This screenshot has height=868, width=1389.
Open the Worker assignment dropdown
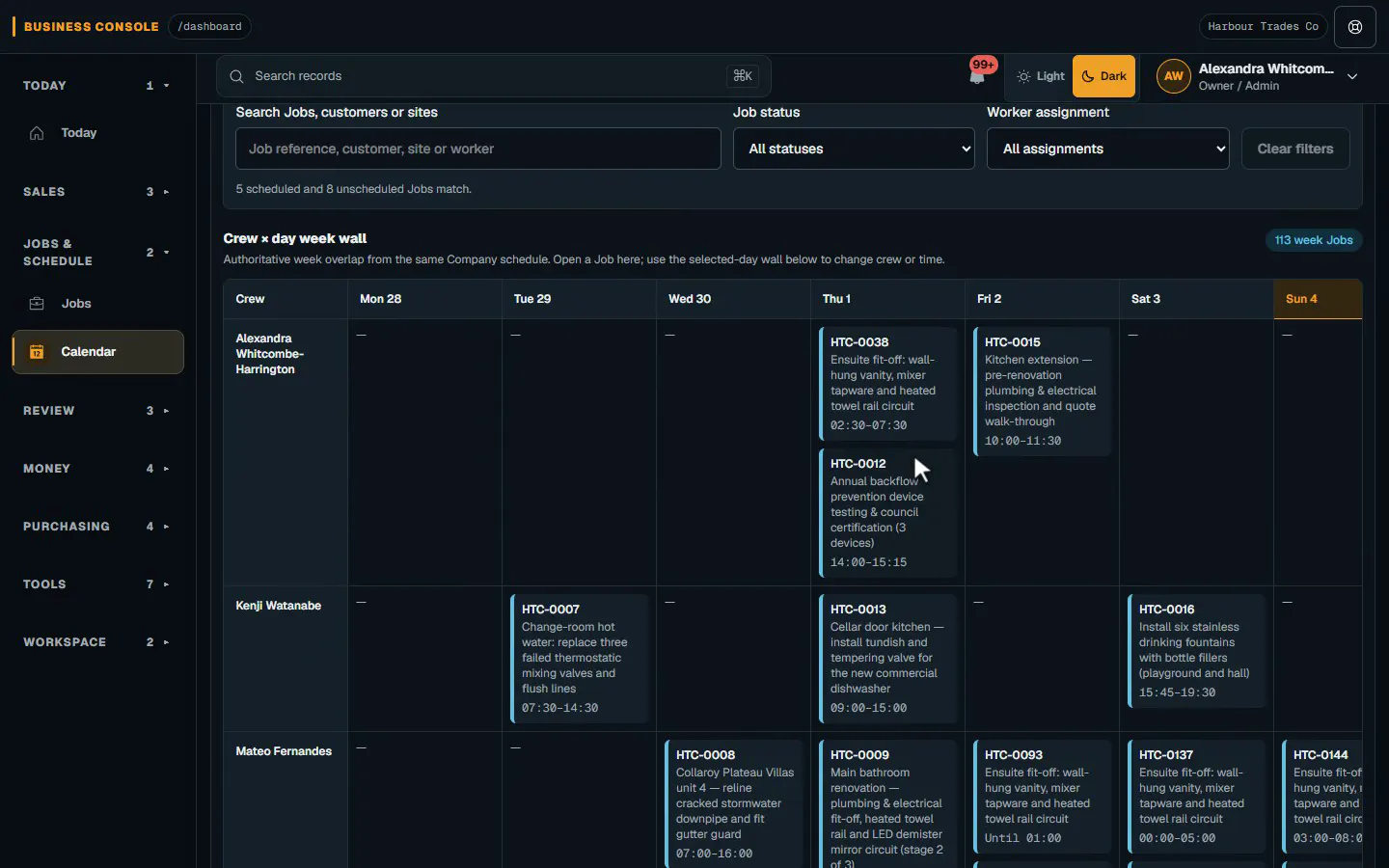1107,149
